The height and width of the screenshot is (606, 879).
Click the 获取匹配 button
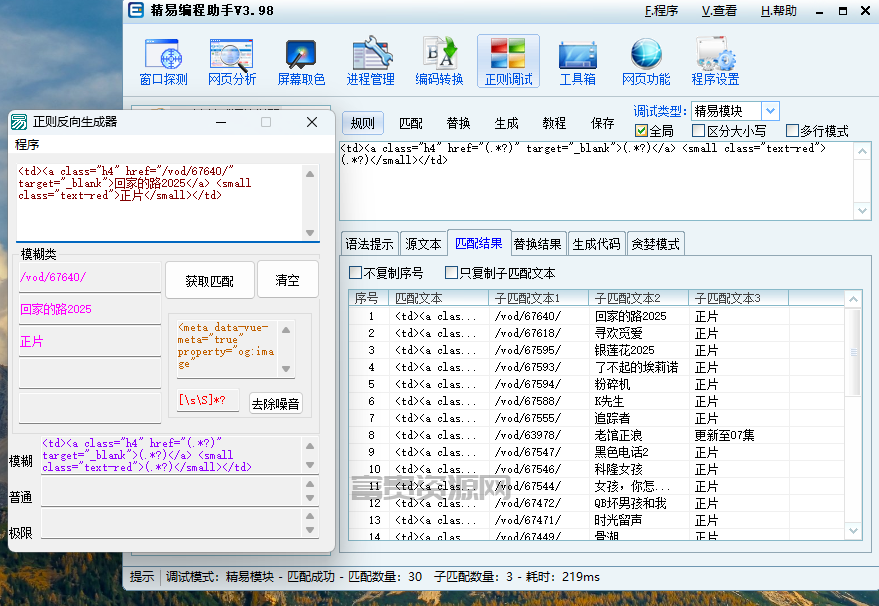pyautogui.click(x=210, y=280)
